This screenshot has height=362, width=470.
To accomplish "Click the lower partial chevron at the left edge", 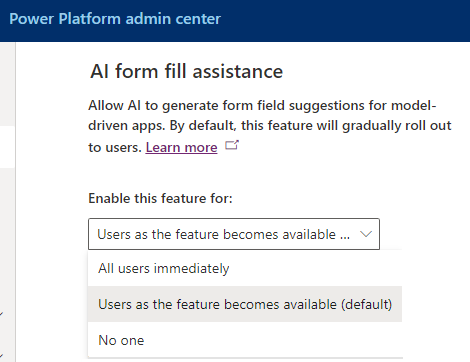I will pos(1,355).
